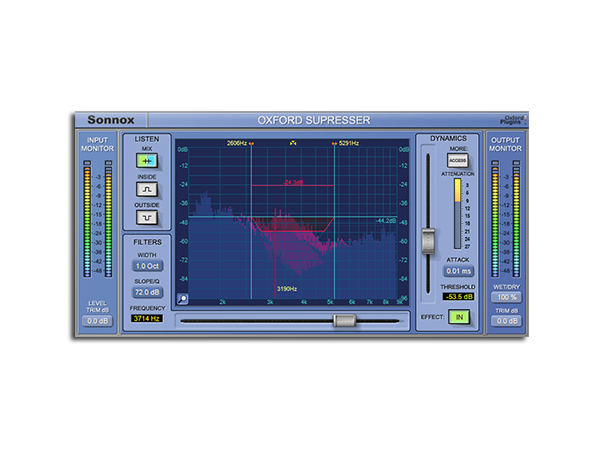Viewport: 600px width, 450px height.
Task: Toggle the Effect IN button
Action: click(459, 317)
